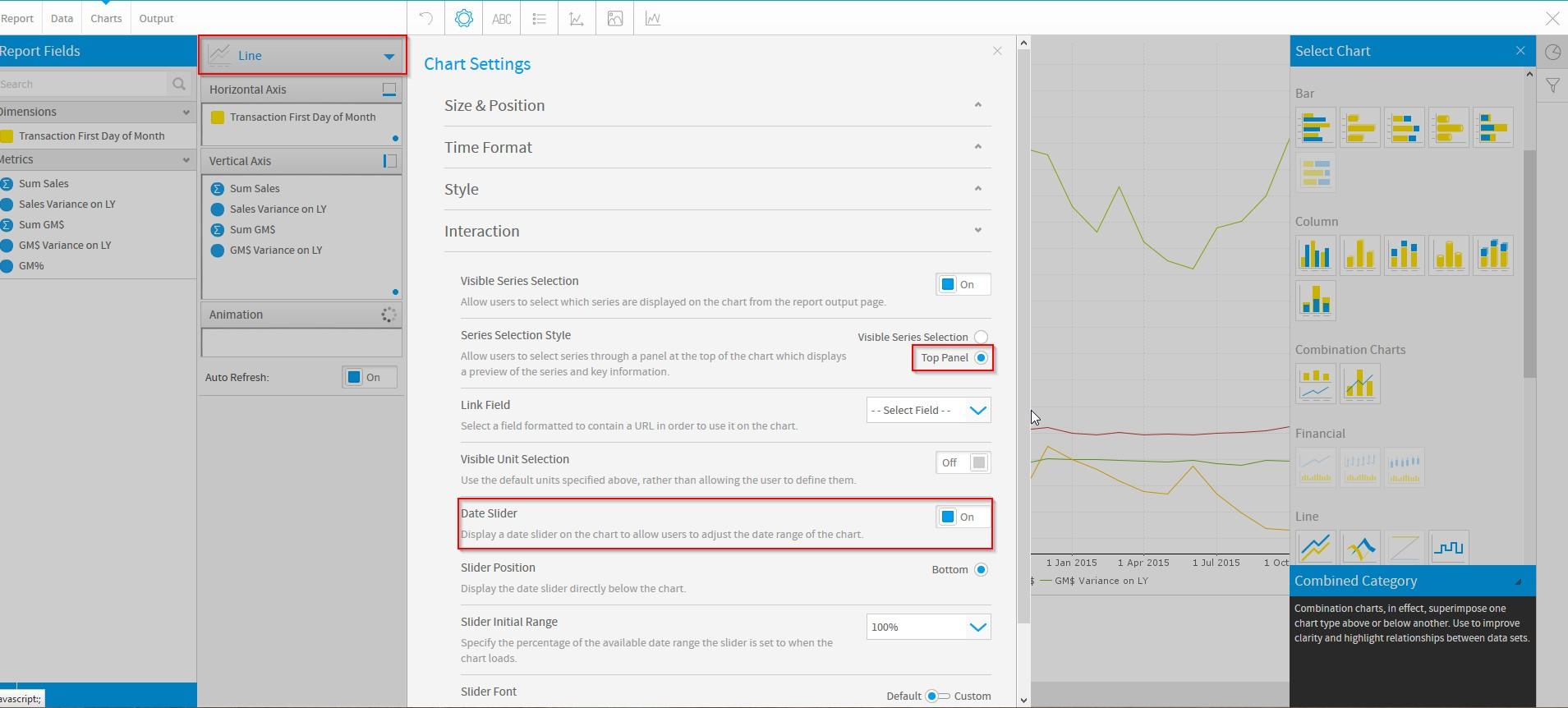Select the Bottom slider position radio
This screenshot has width=1568, height=708.
981,569
